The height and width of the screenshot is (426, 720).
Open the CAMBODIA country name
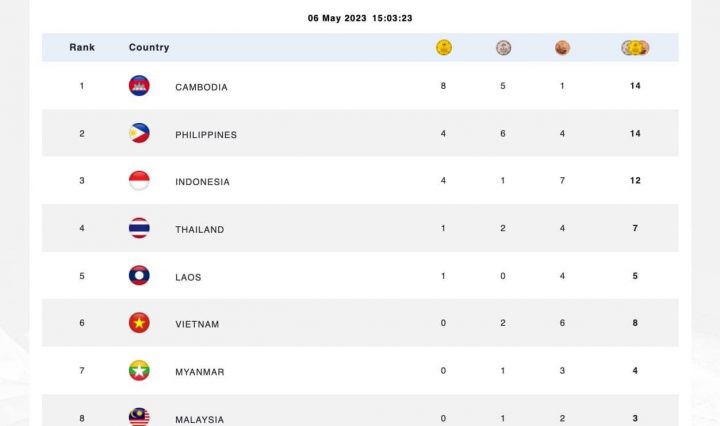[201, 87]
